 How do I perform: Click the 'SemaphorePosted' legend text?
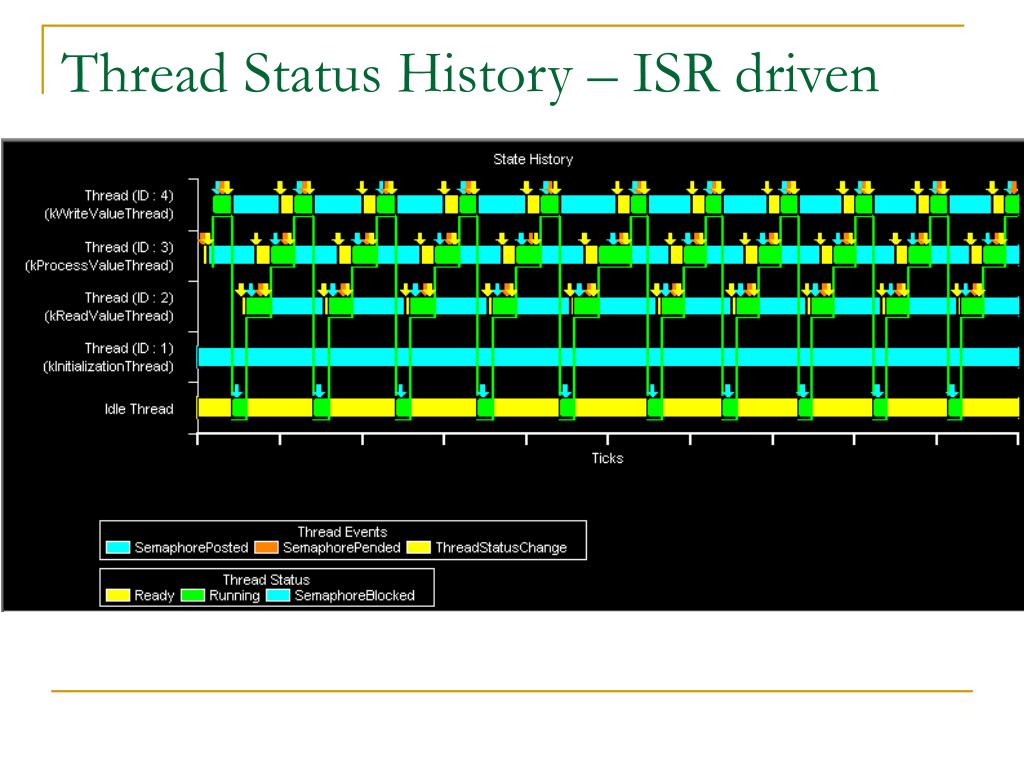(x=191, y=547)
